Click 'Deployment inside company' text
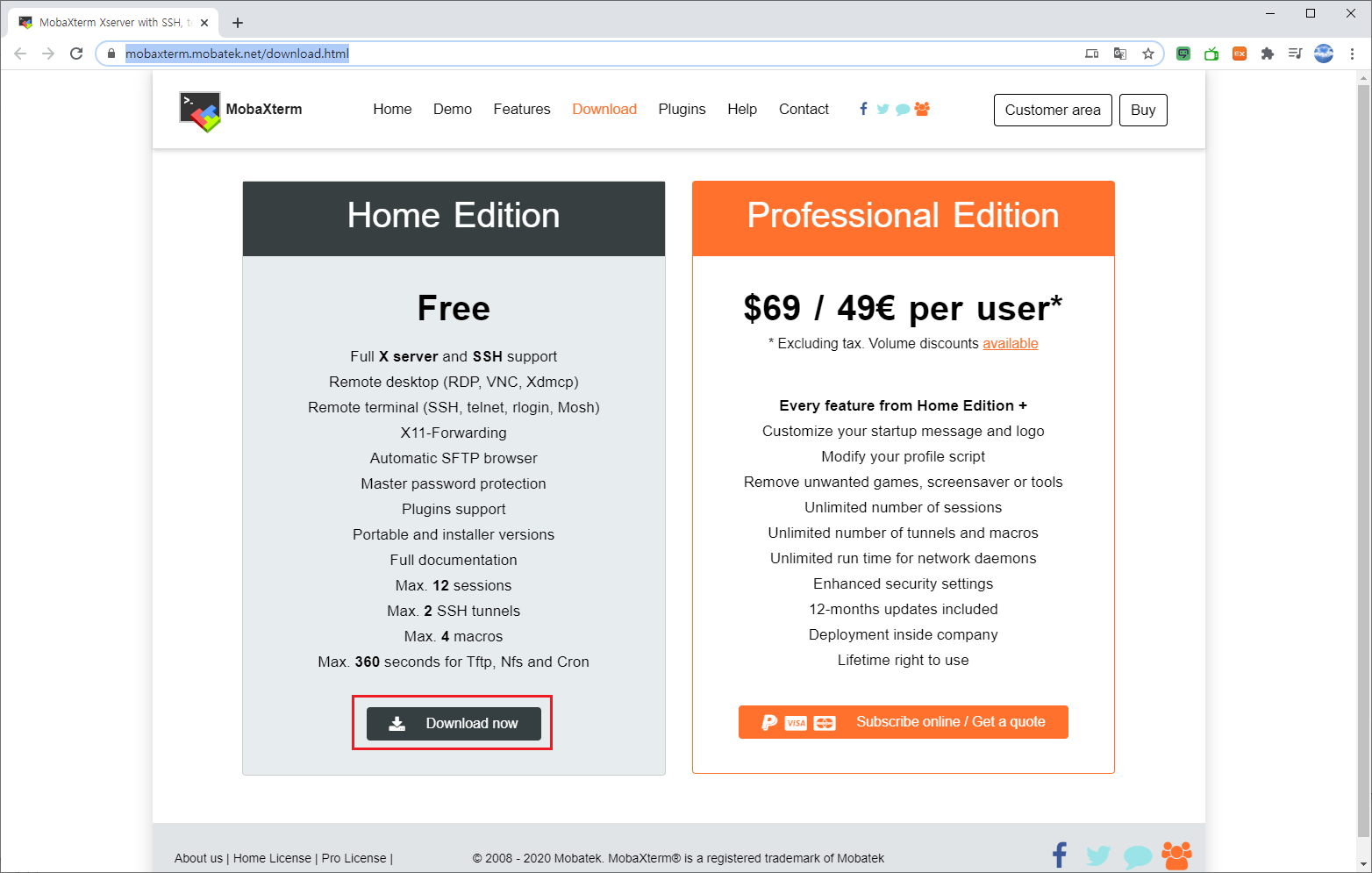 903,634
